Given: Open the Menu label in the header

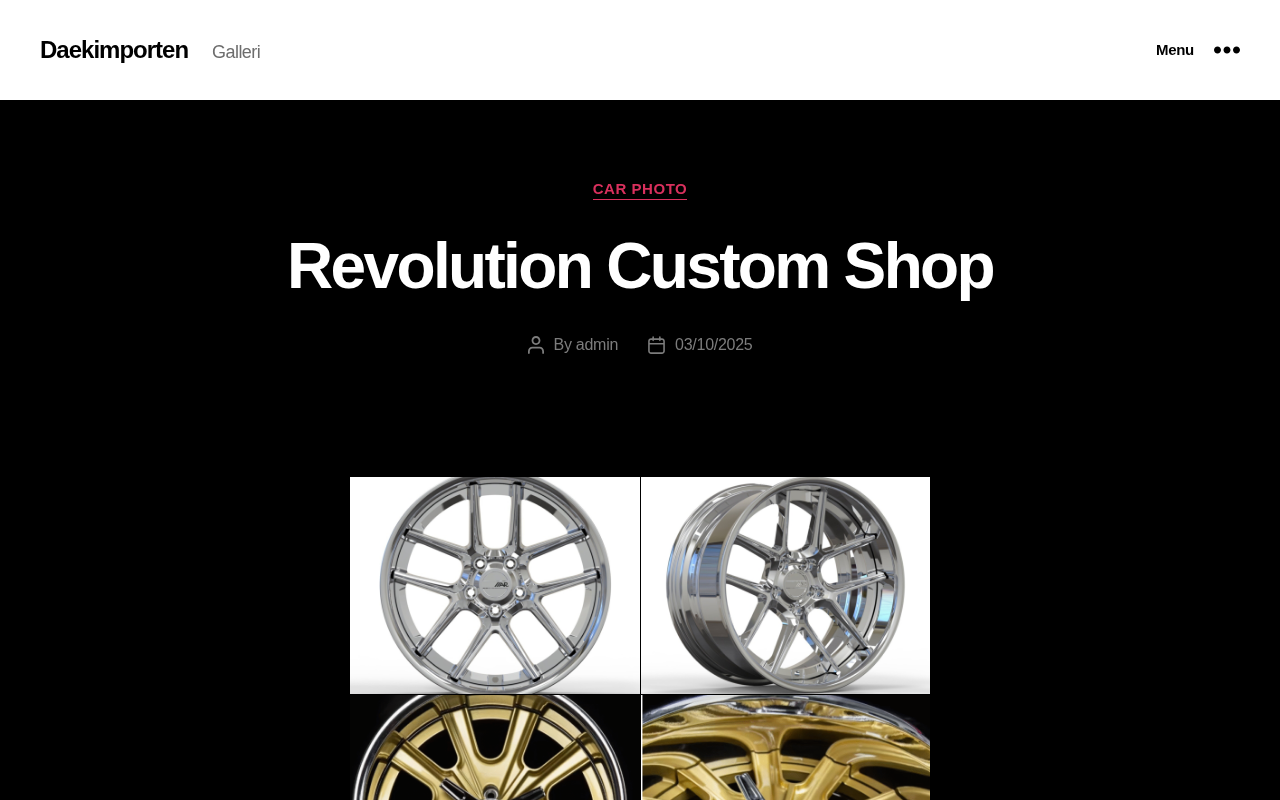Looking at the screenshot, I should tap(1175, 50).
